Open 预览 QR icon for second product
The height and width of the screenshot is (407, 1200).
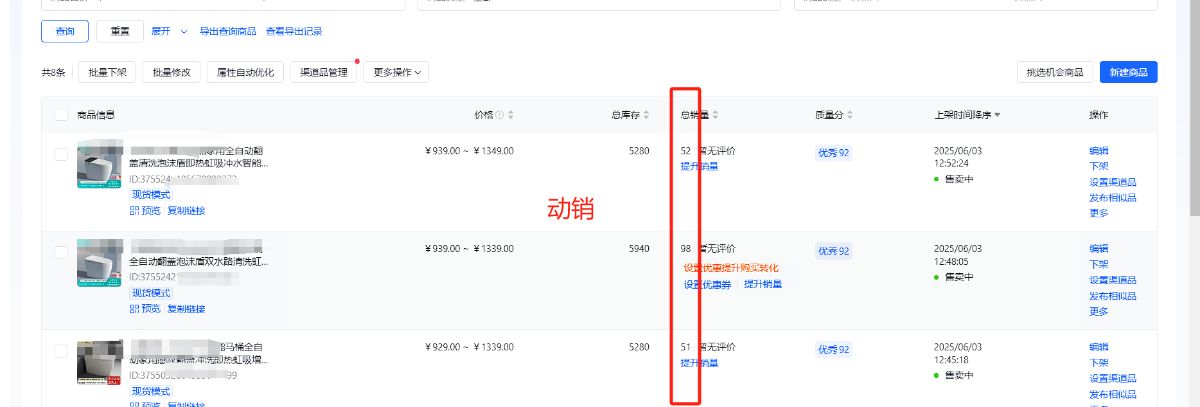[134, 308]
